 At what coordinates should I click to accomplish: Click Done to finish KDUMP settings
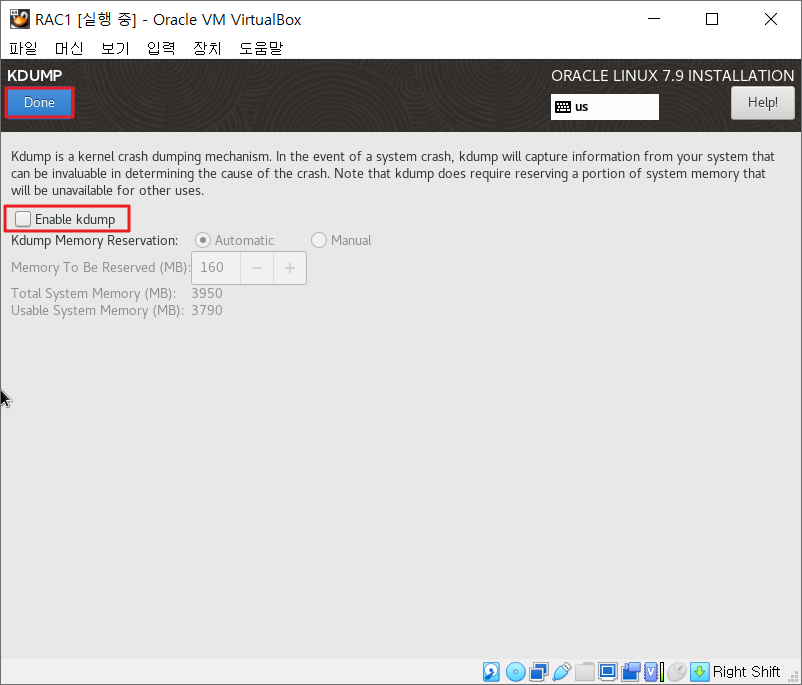click(x=39, y=102)
